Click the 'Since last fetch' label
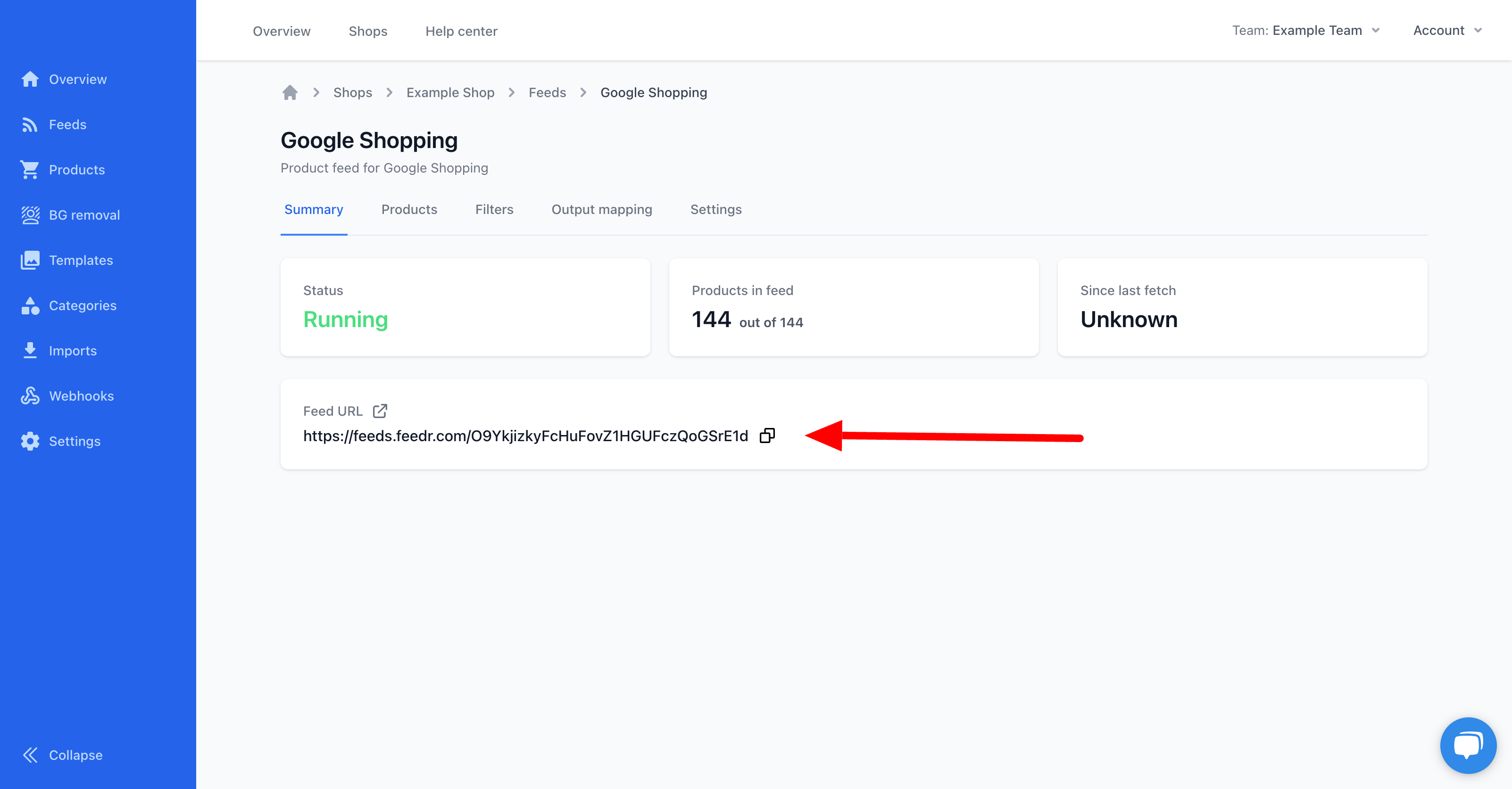 click(1128, 290)
